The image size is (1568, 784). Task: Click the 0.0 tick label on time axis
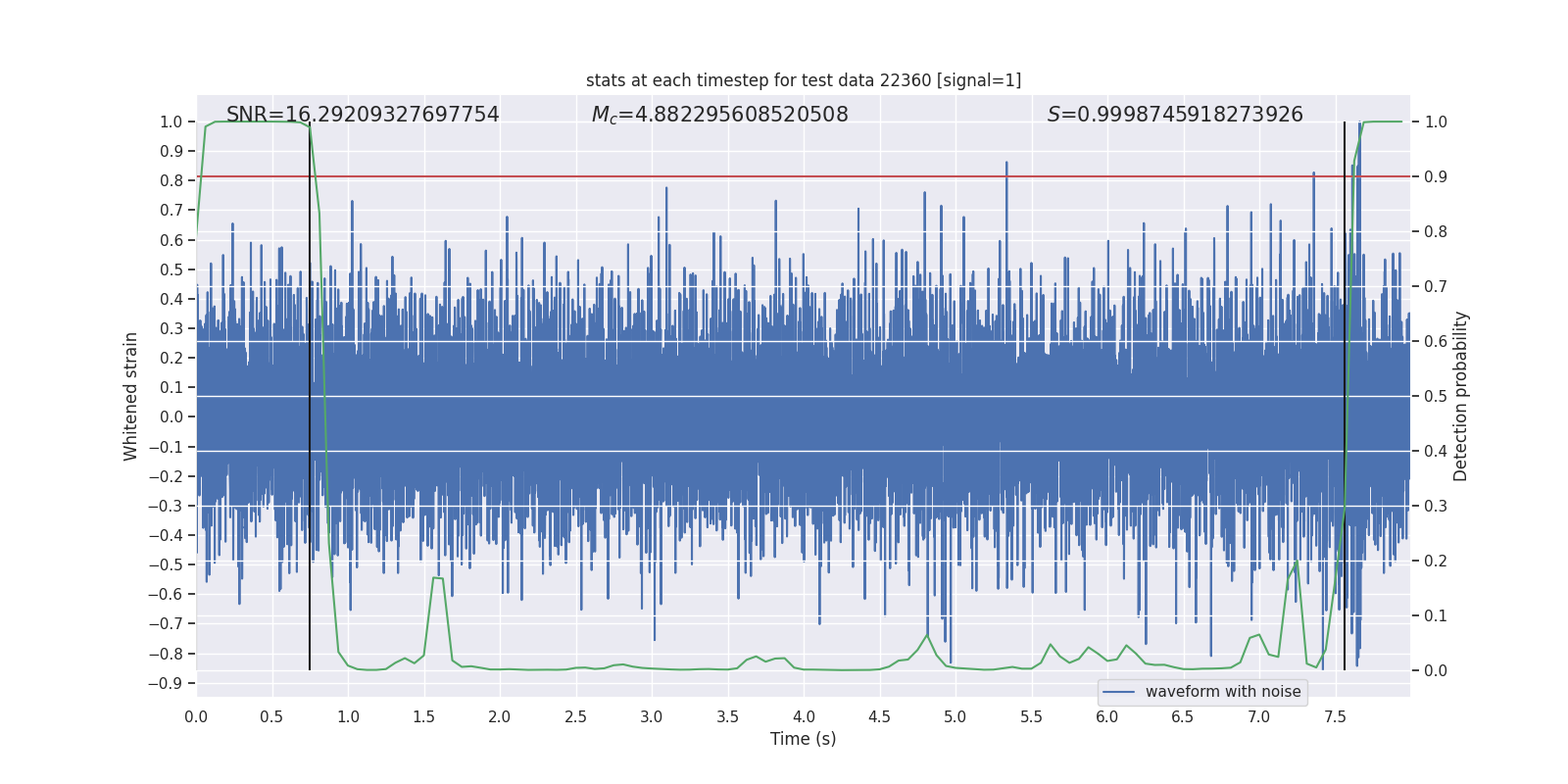pos(196,717)
